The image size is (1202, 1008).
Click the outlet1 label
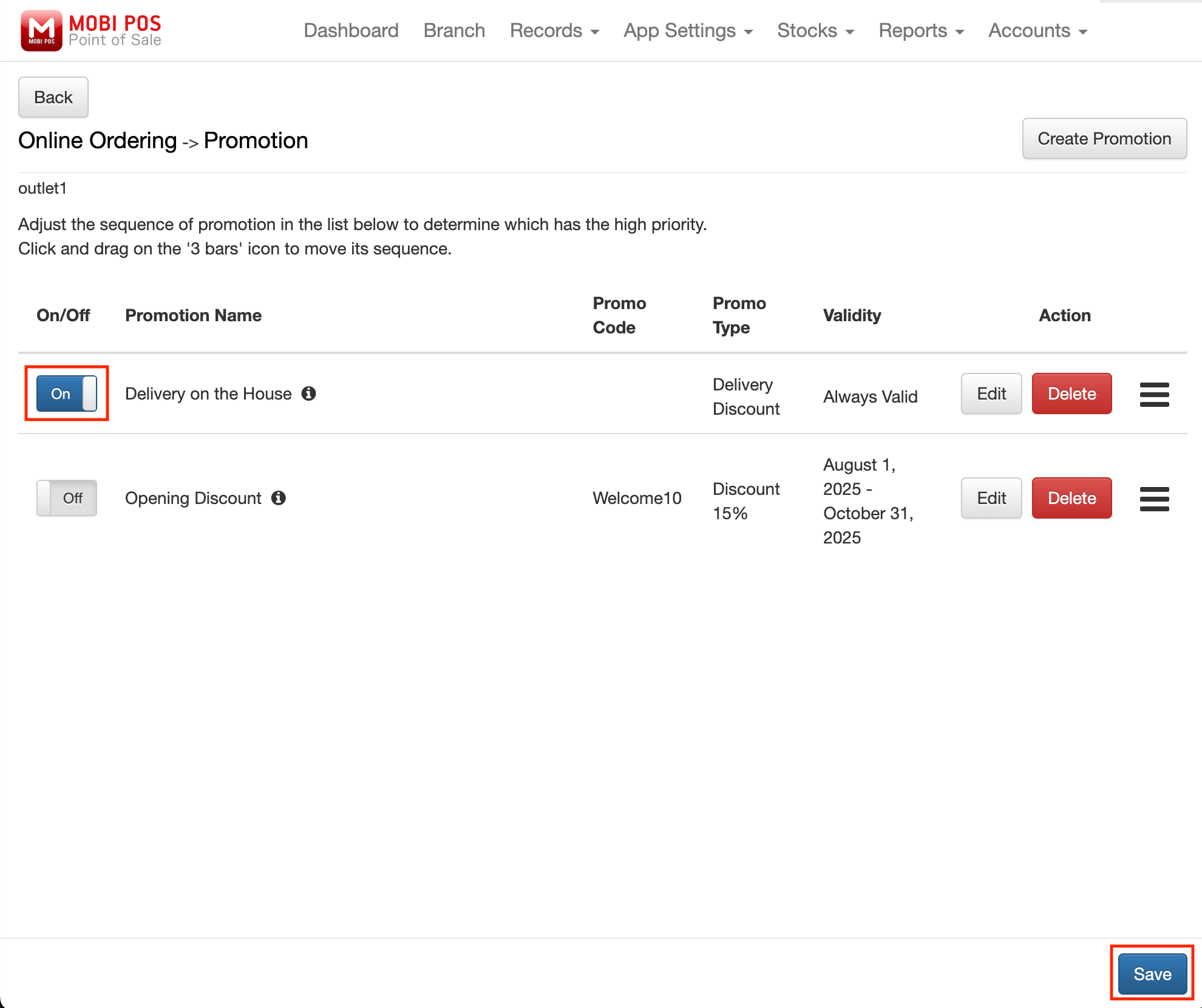click(42, 188)
